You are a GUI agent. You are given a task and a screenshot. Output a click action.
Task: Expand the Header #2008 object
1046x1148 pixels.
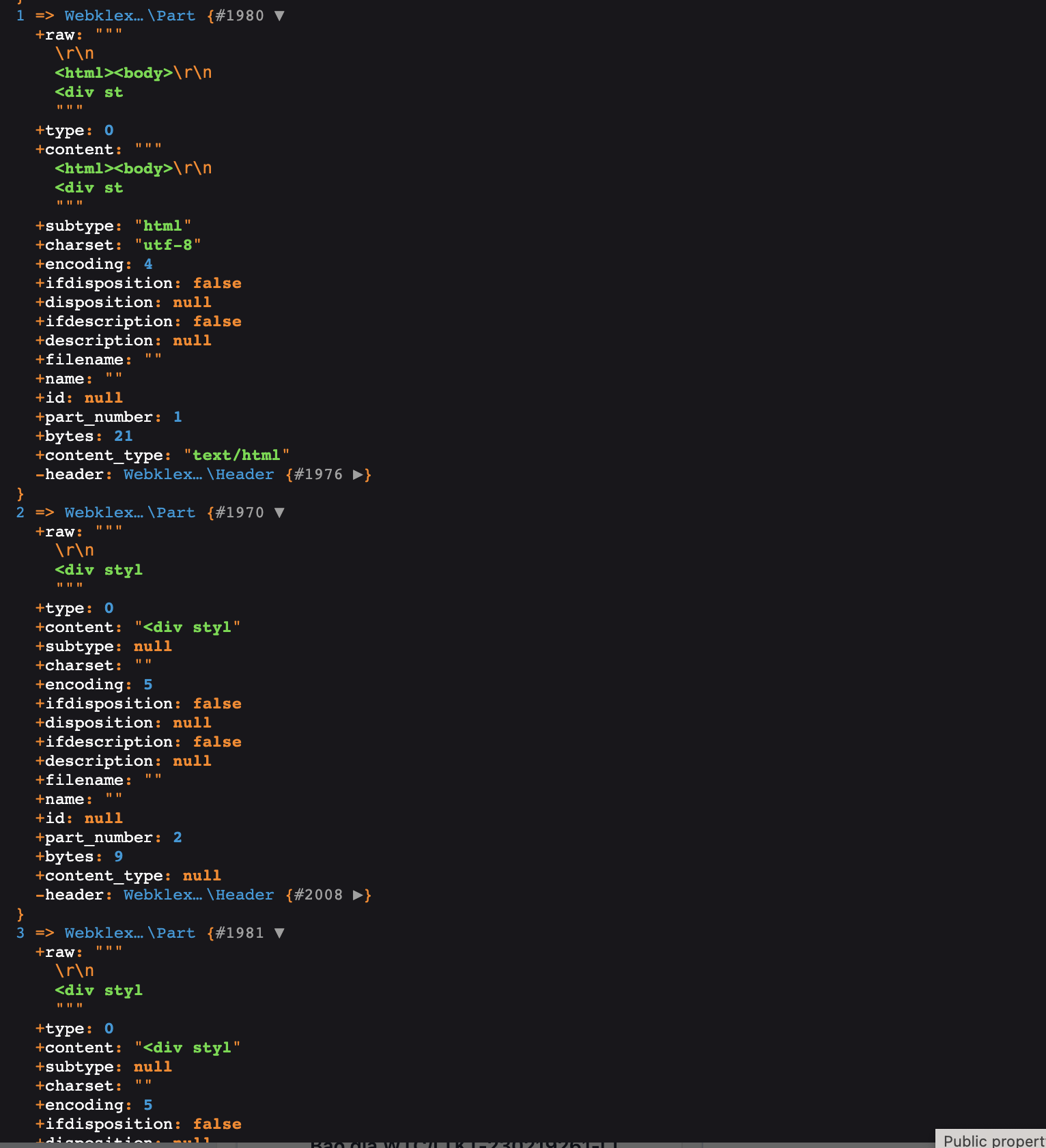[358, 895]
